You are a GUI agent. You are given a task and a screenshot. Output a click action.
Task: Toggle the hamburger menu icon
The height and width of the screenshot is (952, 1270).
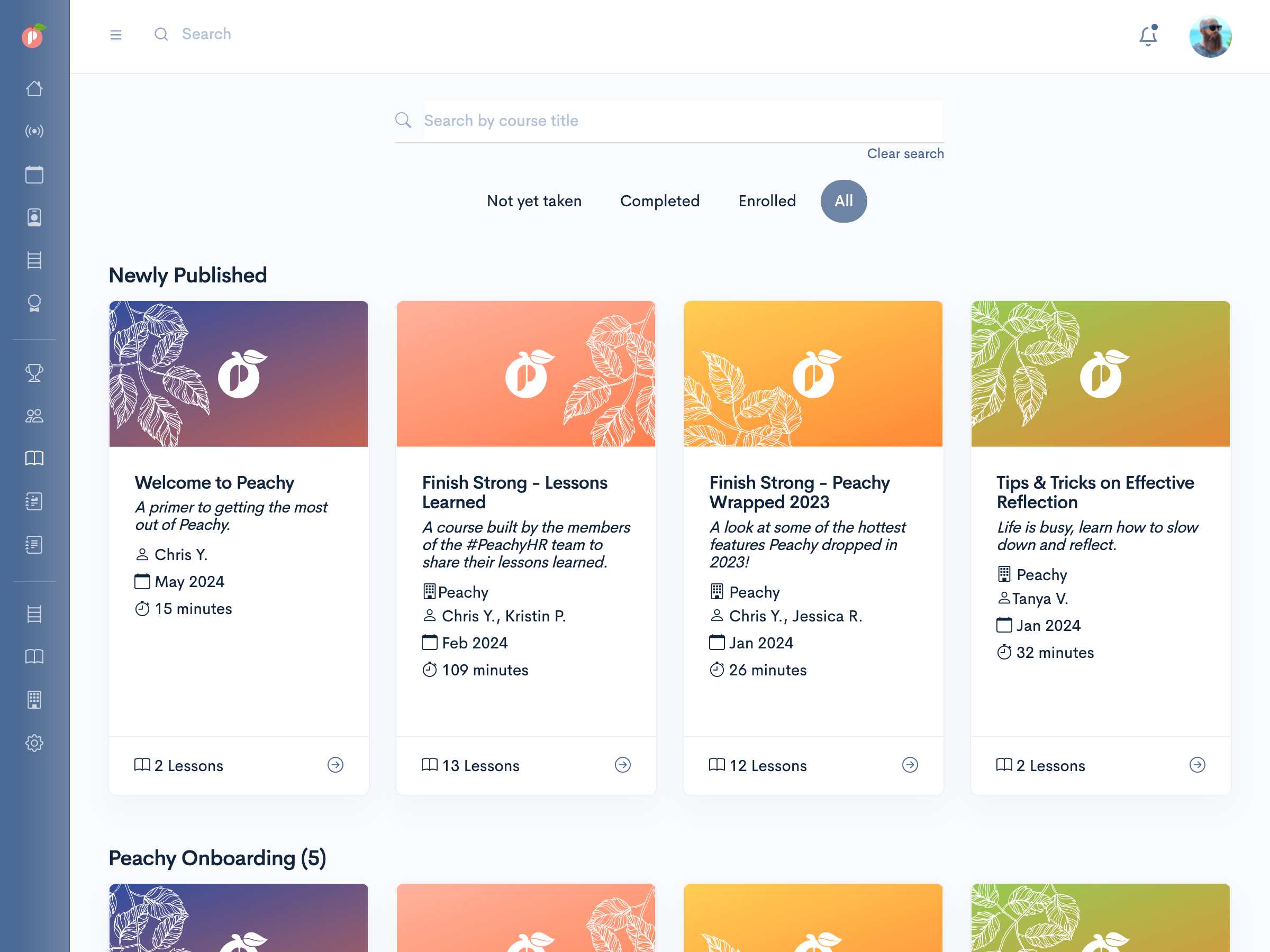click(x=116, y=35)
